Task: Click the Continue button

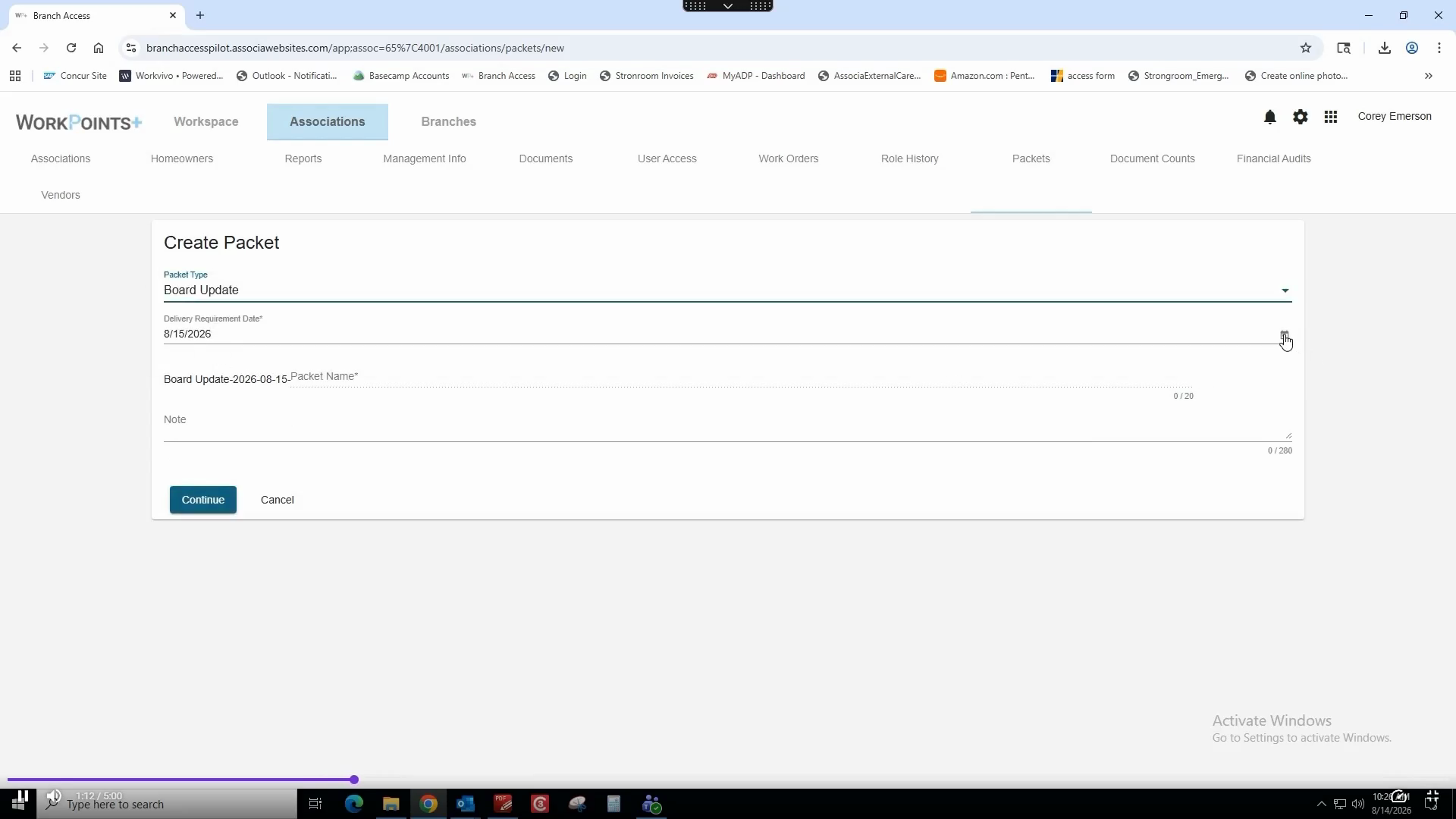Action: click(x=203, y=500)
